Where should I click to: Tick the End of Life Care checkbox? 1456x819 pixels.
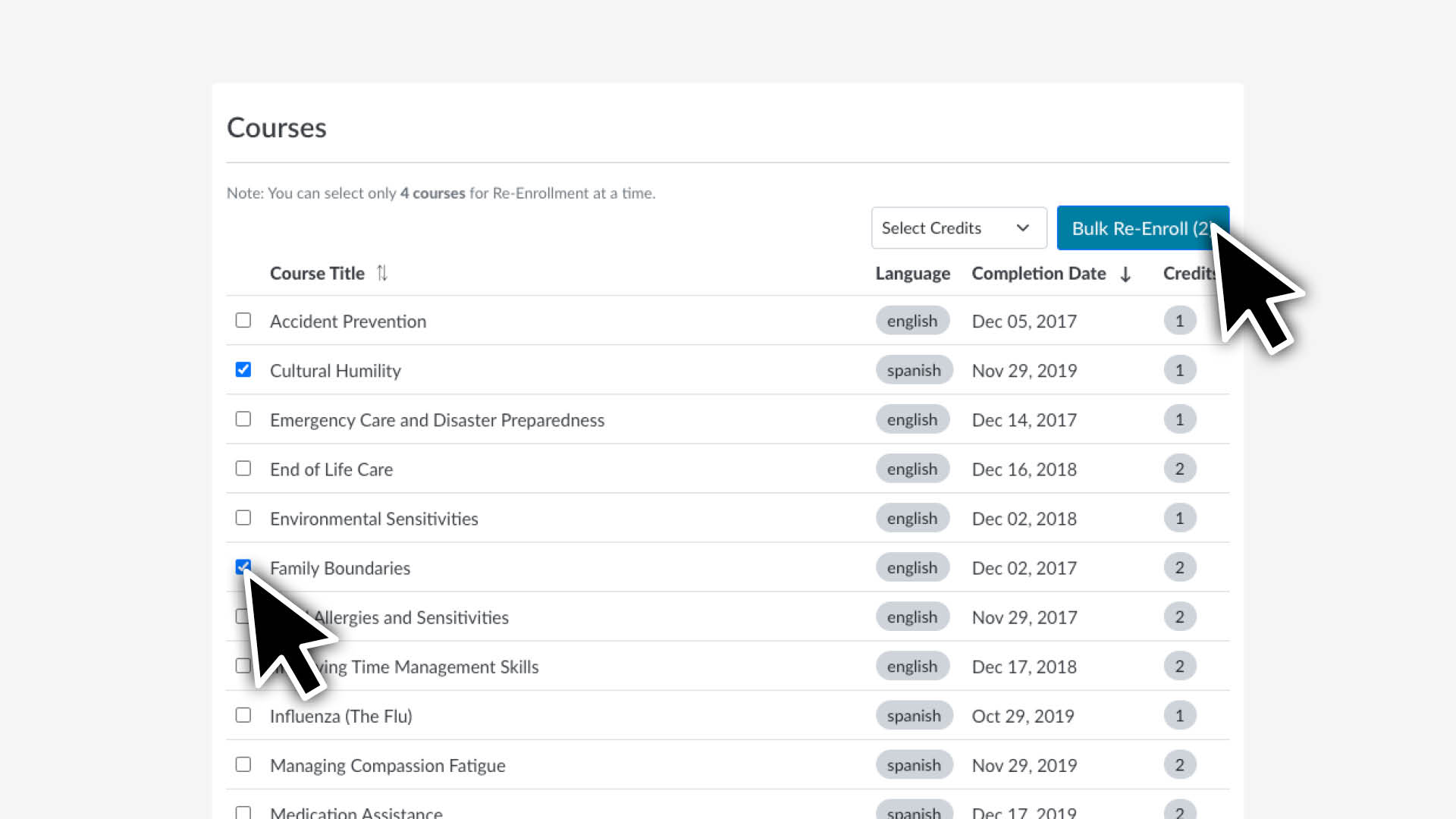243,468
